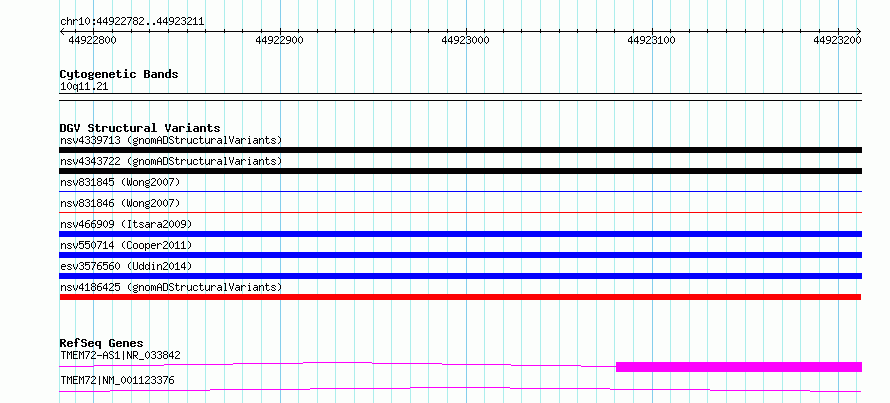Open variant nsv4186425 label
The width and height of the screenshot is (890, 403).
(171, 287)
